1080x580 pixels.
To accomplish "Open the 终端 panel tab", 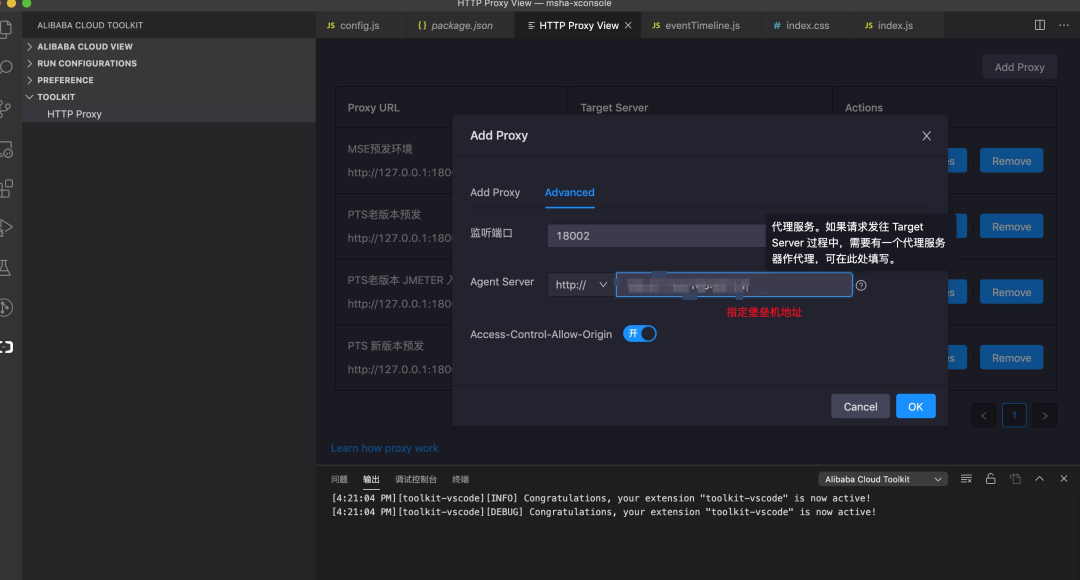I will click(461, 479).
